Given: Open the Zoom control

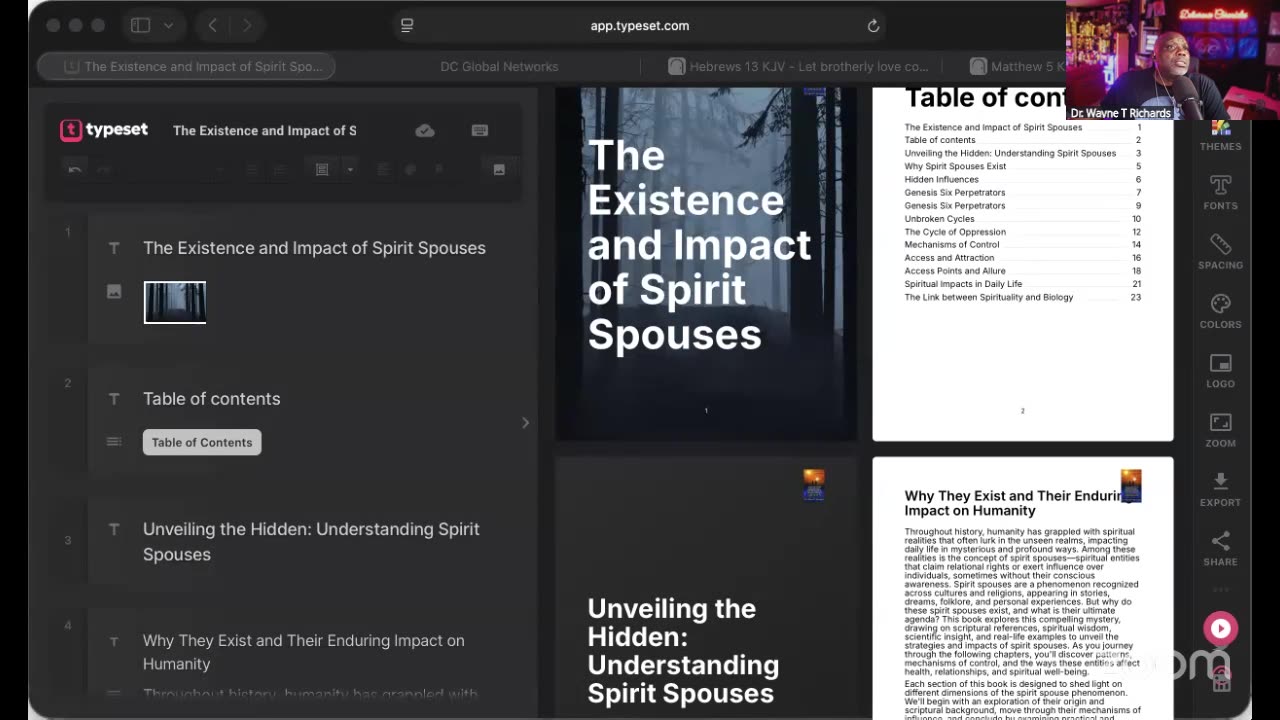Looking at the screenshot, I should (1220, 430).
